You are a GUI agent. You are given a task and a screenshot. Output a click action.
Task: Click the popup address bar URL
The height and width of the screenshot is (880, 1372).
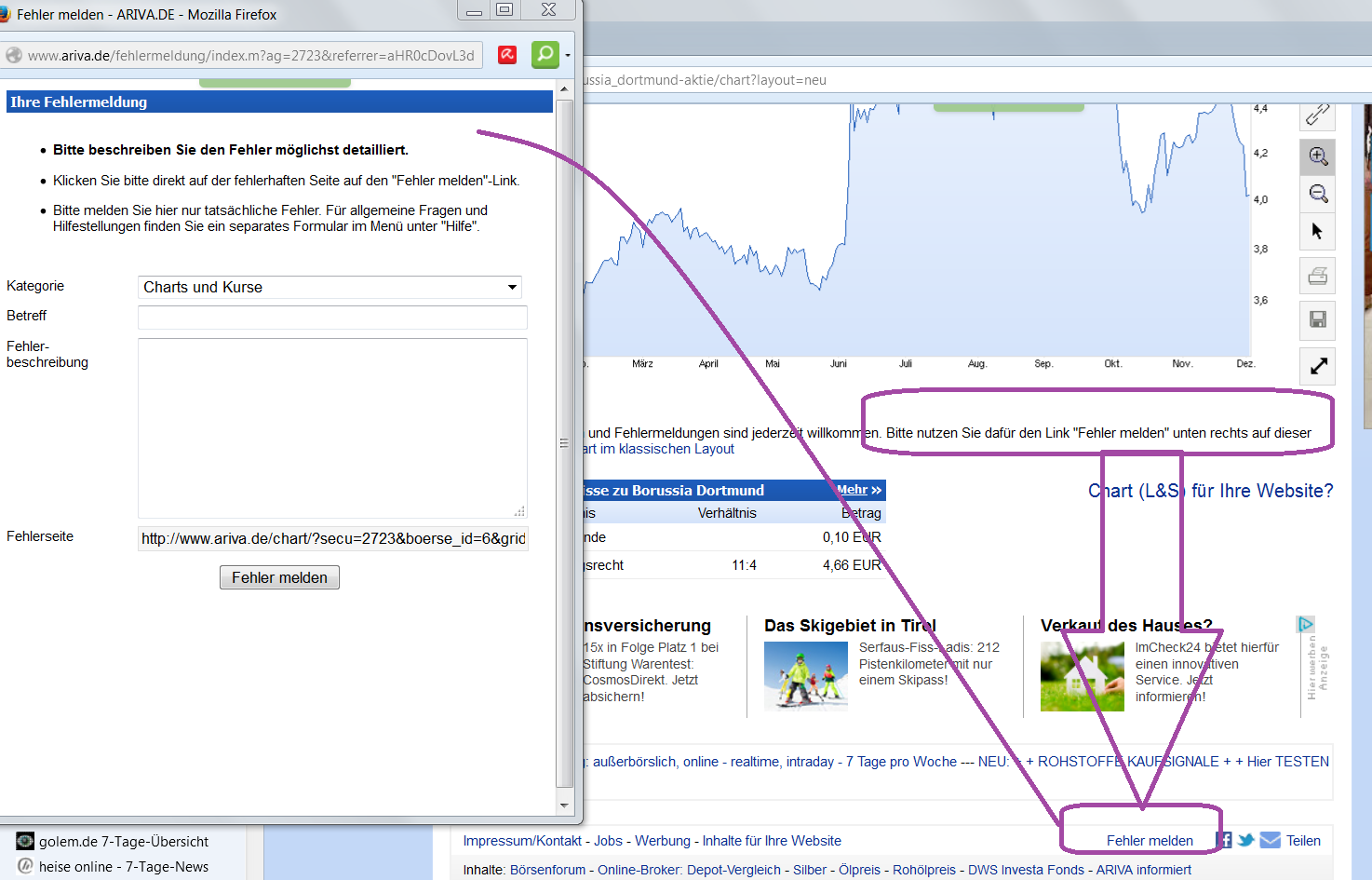pyautogui.click(x=251, y=55)
